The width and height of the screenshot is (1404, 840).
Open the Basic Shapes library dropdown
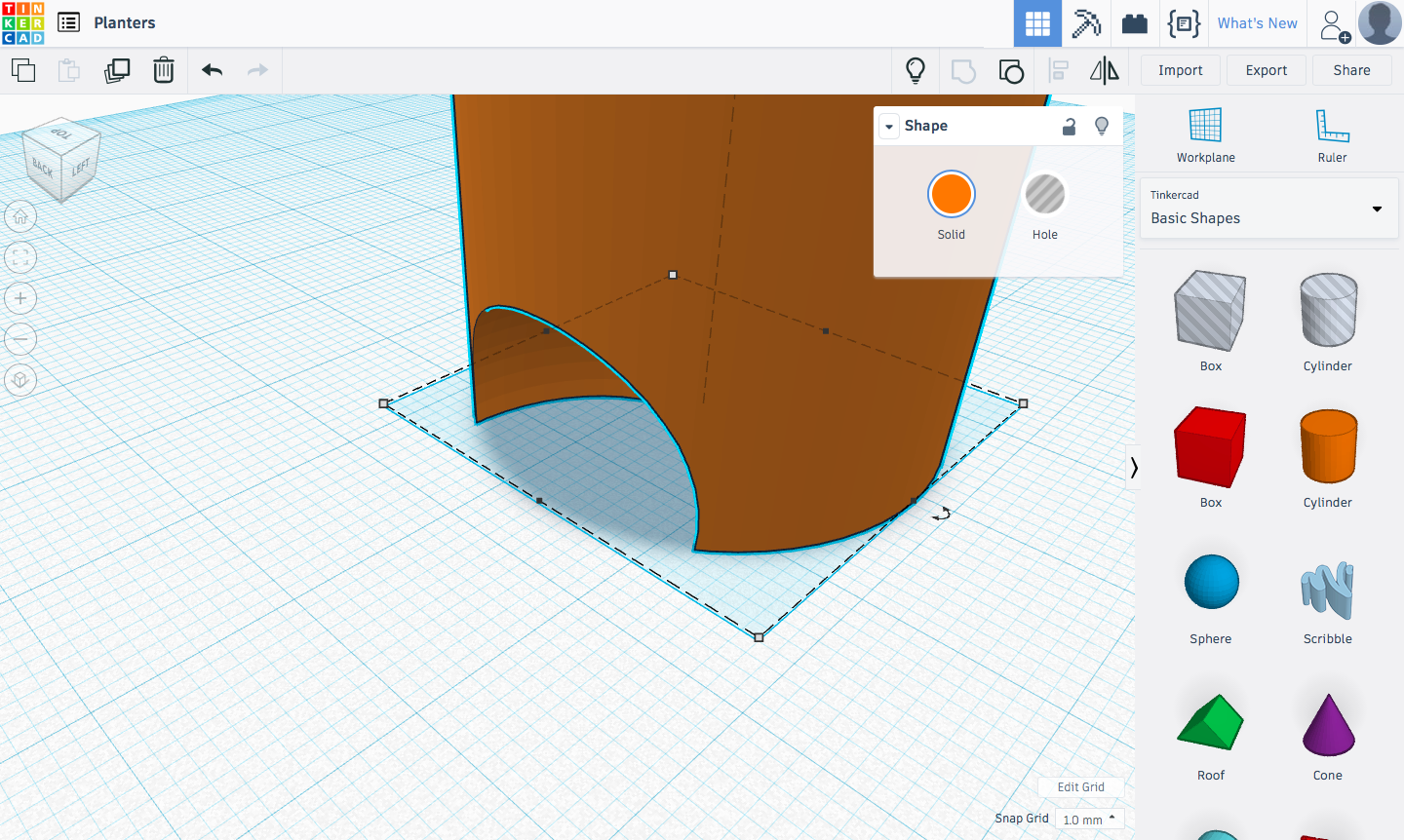pos(1268,208)
